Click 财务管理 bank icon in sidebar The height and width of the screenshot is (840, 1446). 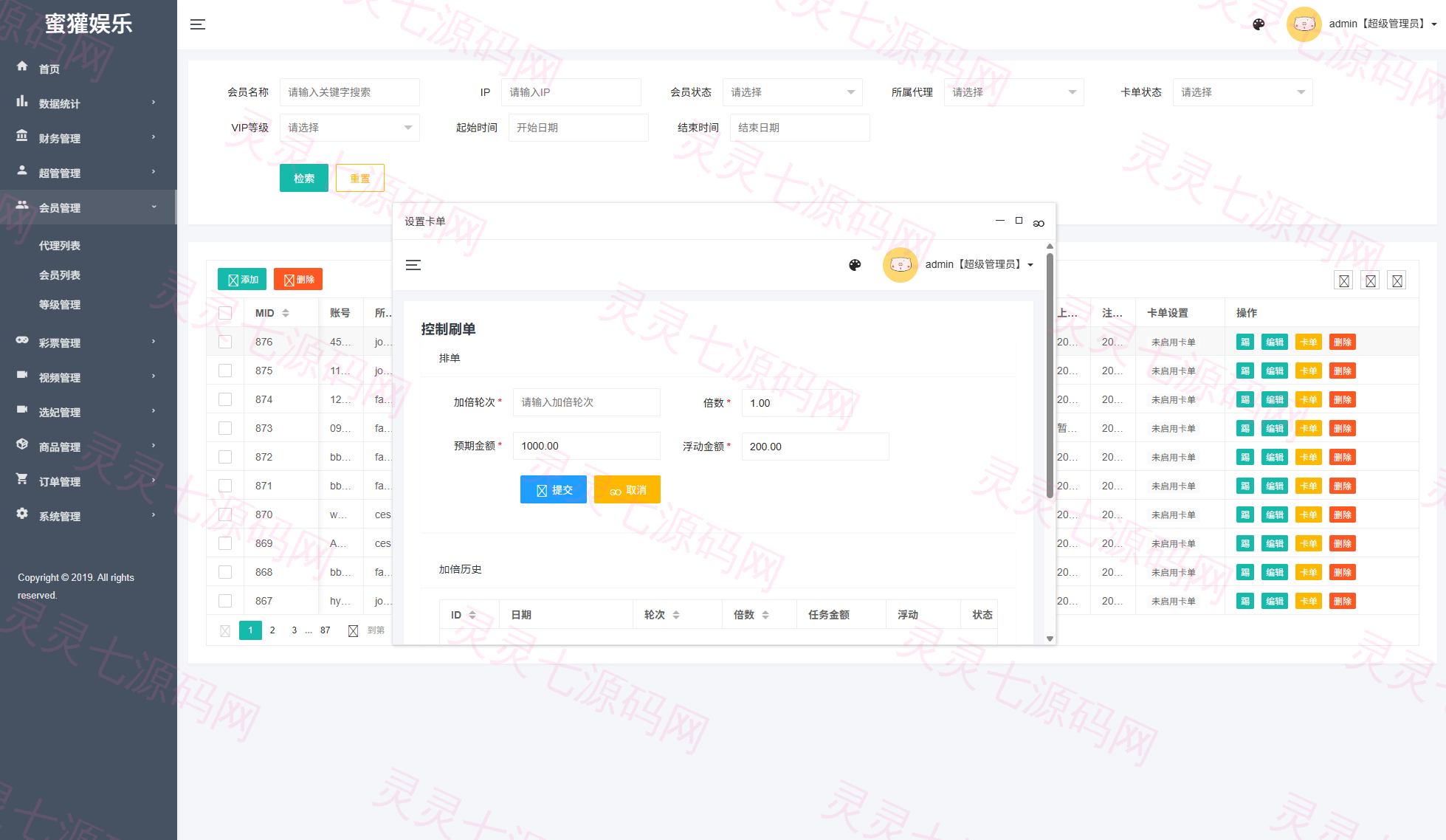22,136
